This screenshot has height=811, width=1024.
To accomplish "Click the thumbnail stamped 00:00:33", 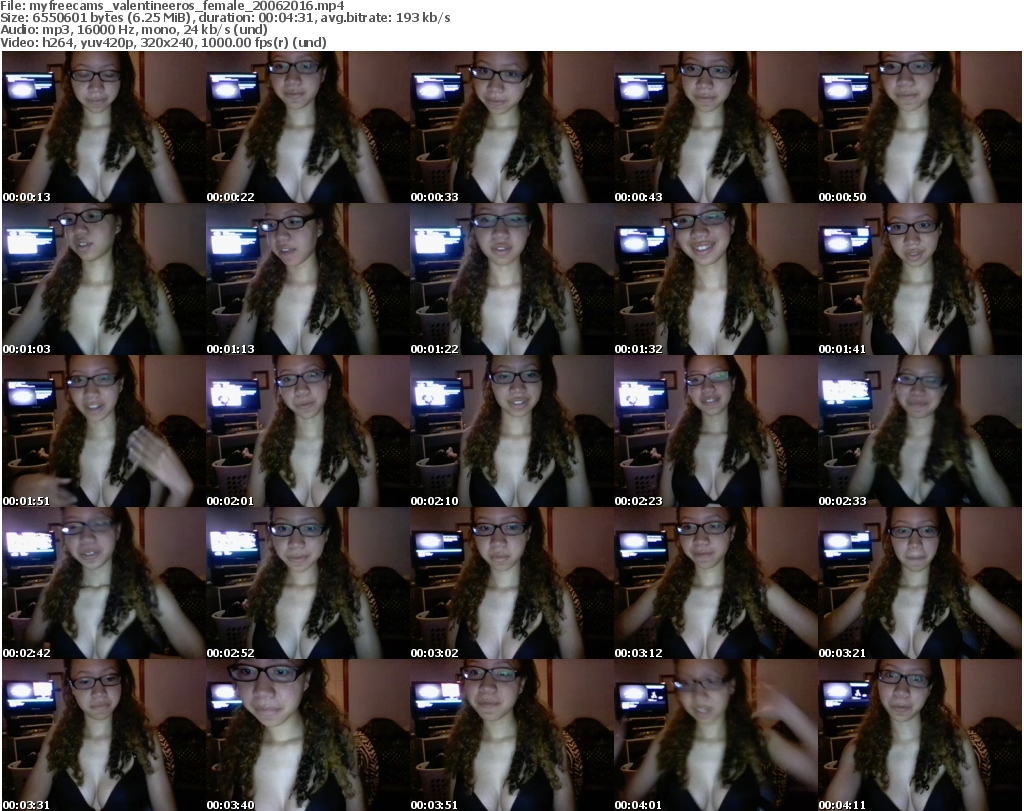I will pos(511,127).
